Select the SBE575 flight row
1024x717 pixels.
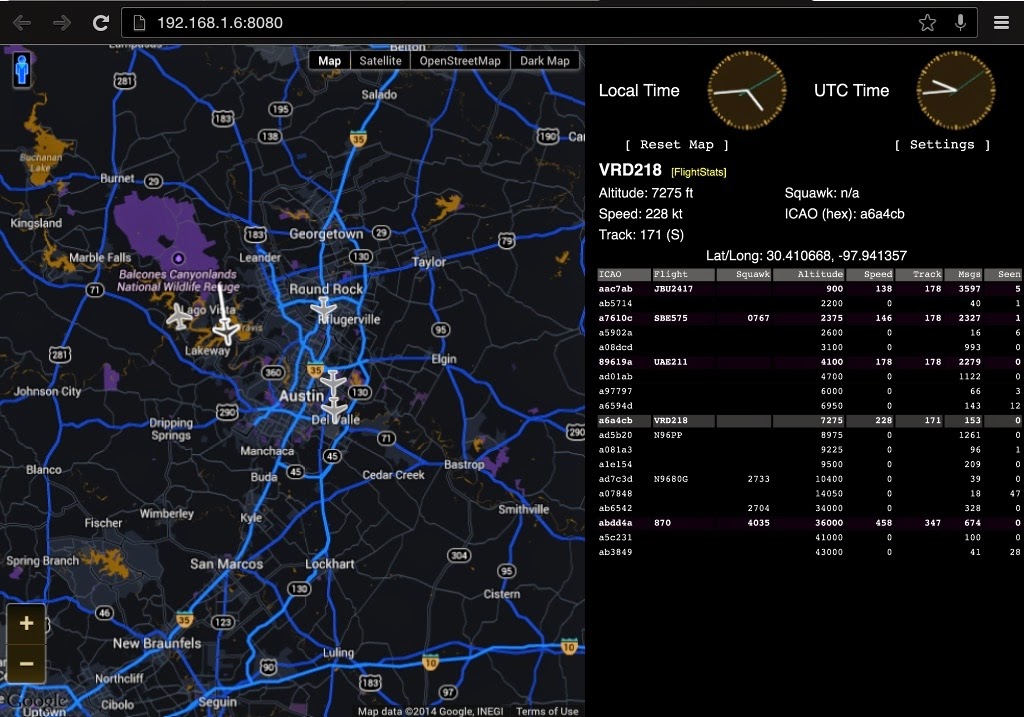(x=810, y=318)
